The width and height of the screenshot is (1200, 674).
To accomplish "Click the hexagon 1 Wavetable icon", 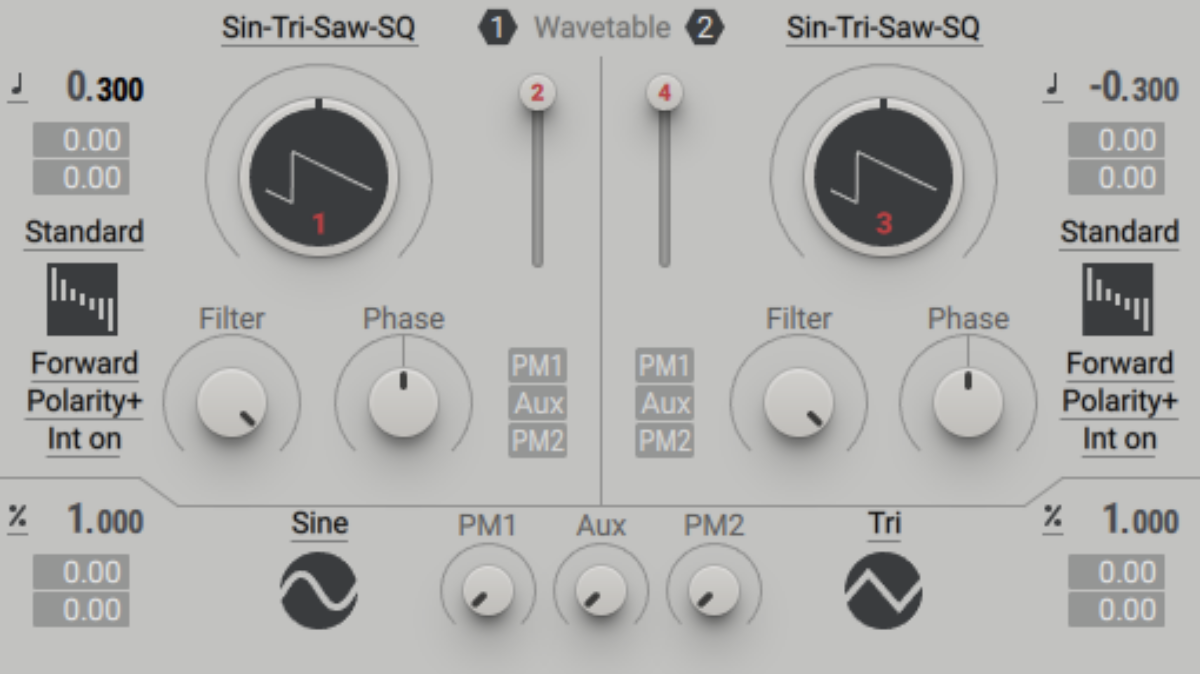I will pos(498,28).
